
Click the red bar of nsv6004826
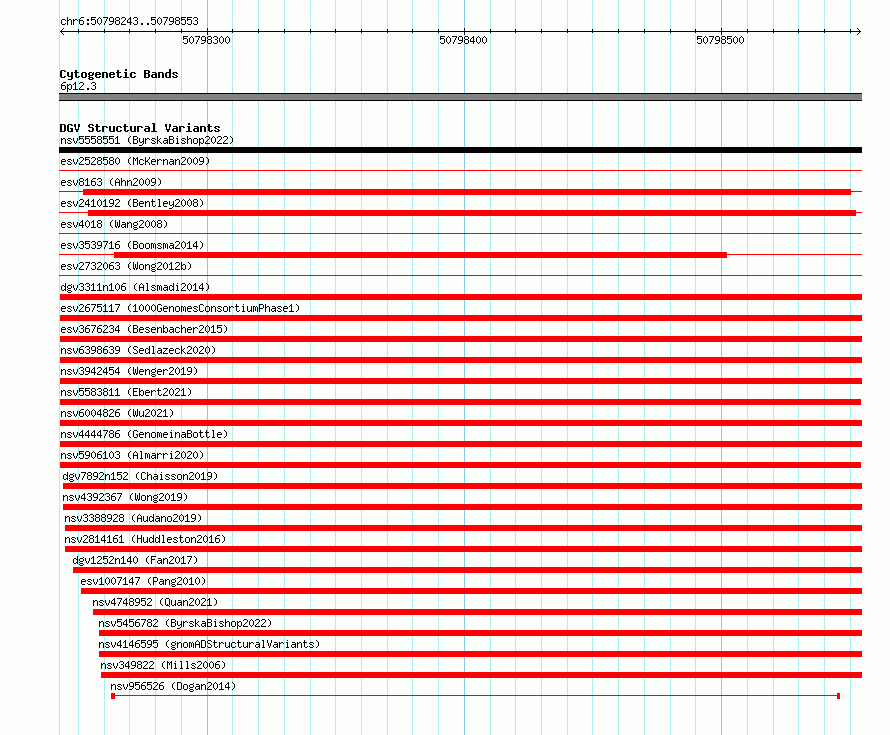point(460,423)
